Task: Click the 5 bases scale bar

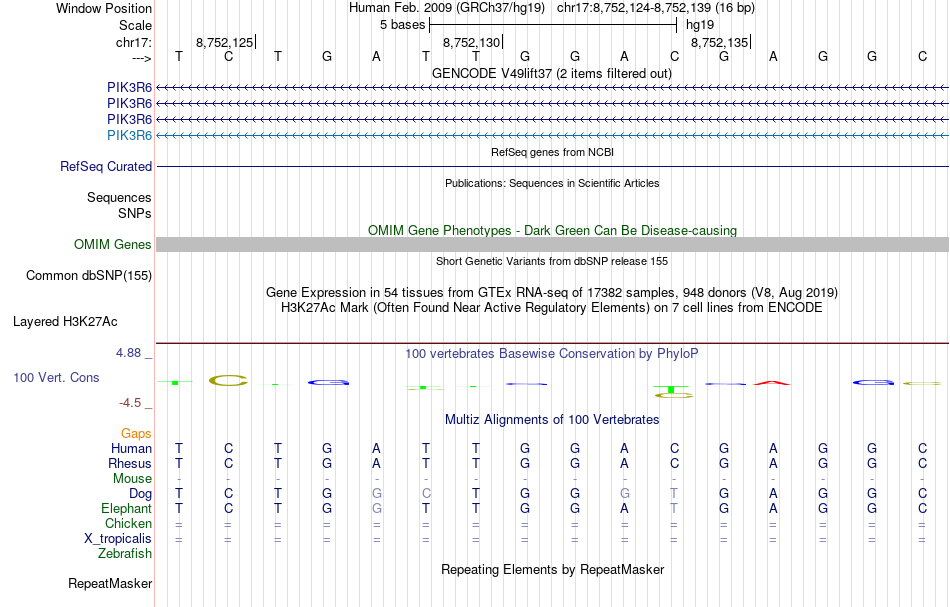Action: 553,25
